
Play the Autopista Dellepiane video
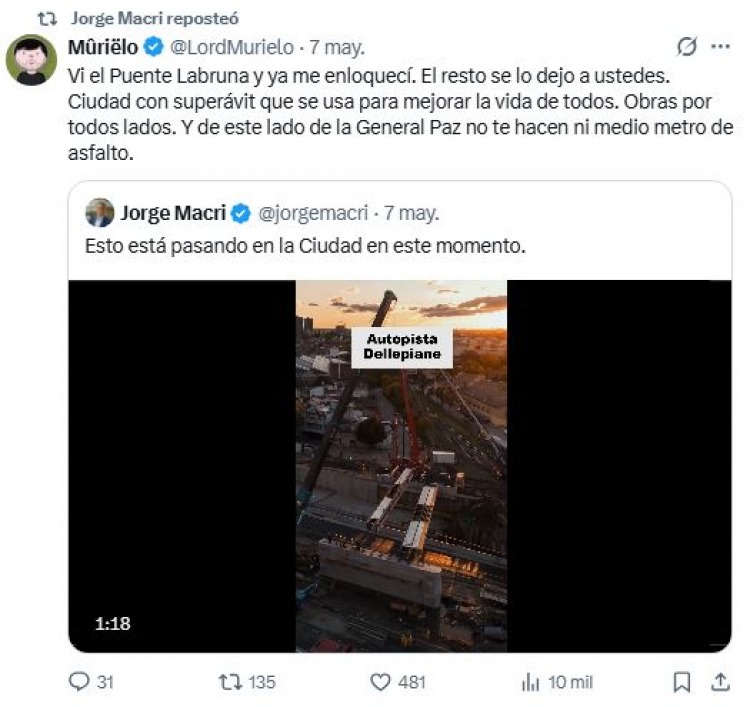401,466
